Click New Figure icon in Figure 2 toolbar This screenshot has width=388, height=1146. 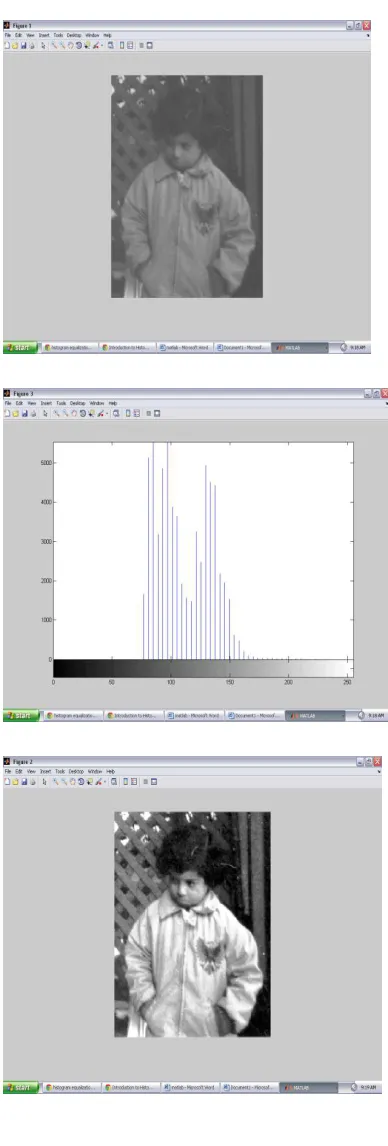coord(6,781)
